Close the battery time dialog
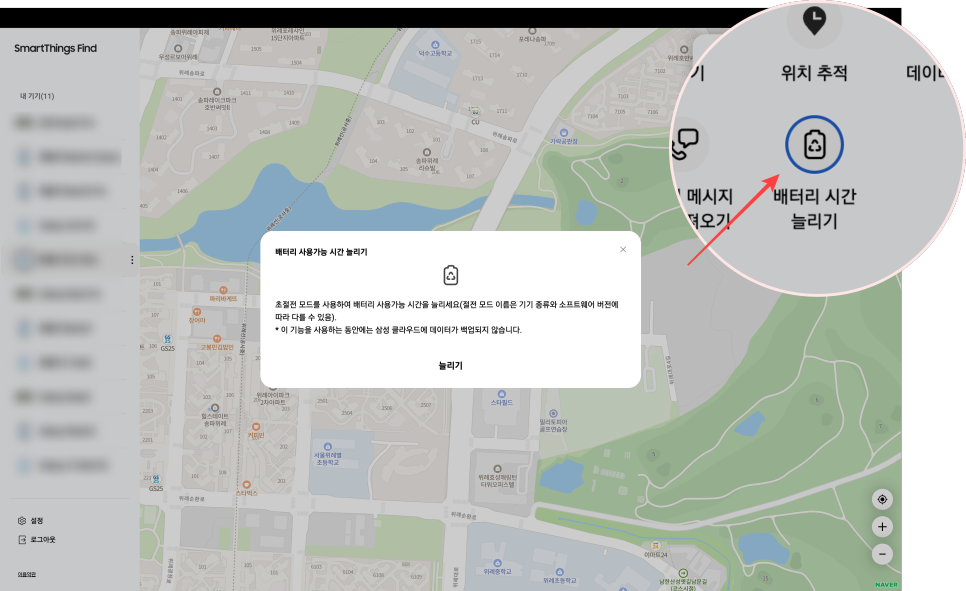 [x=623, y=250]
